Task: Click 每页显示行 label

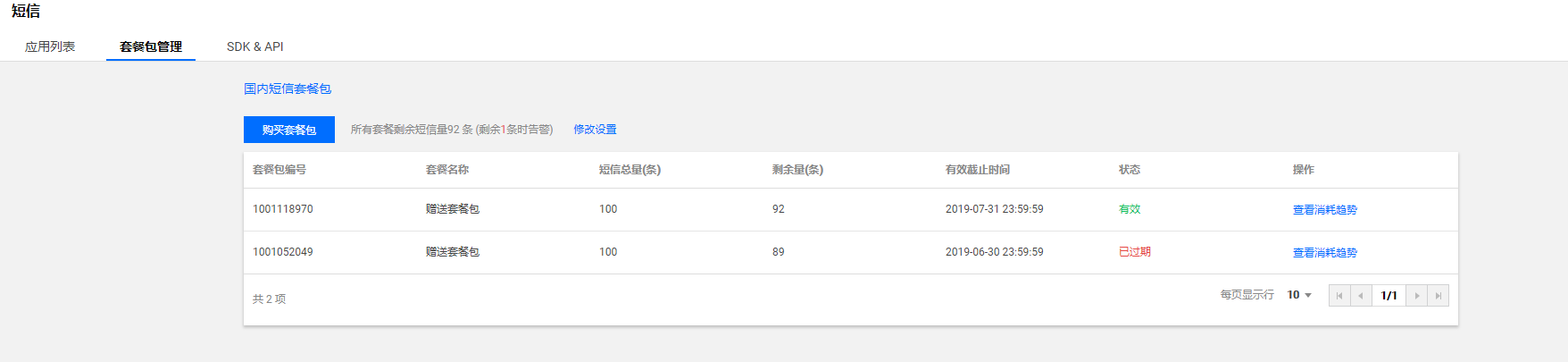Action: (x=1247, y=295)
